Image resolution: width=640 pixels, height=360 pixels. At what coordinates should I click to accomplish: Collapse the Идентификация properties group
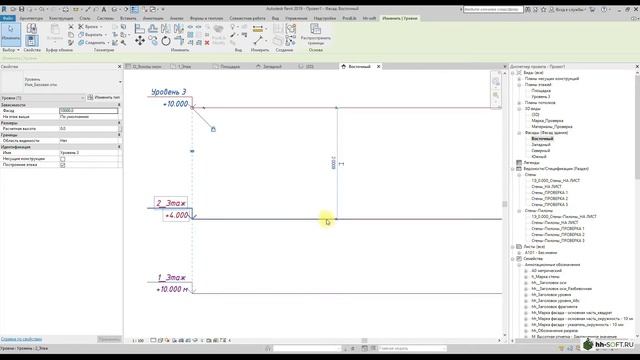pos(120,147)
